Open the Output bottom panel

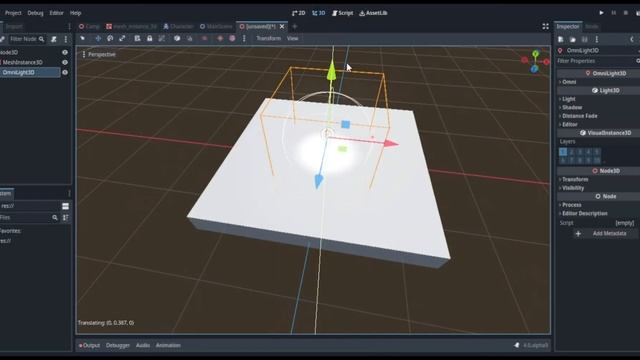pyautogui.click(x=89, y=345)
